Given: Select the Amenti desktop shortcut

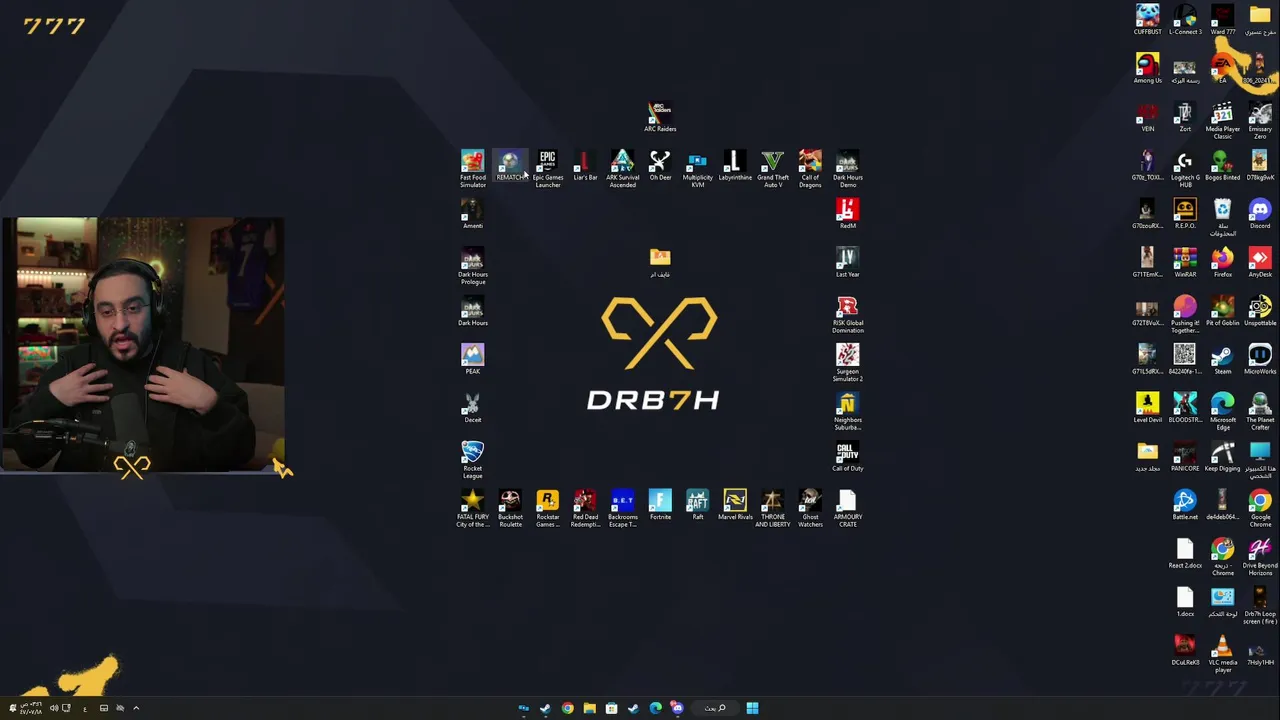Looking at the screenshot, I should (x=473, y=214).
